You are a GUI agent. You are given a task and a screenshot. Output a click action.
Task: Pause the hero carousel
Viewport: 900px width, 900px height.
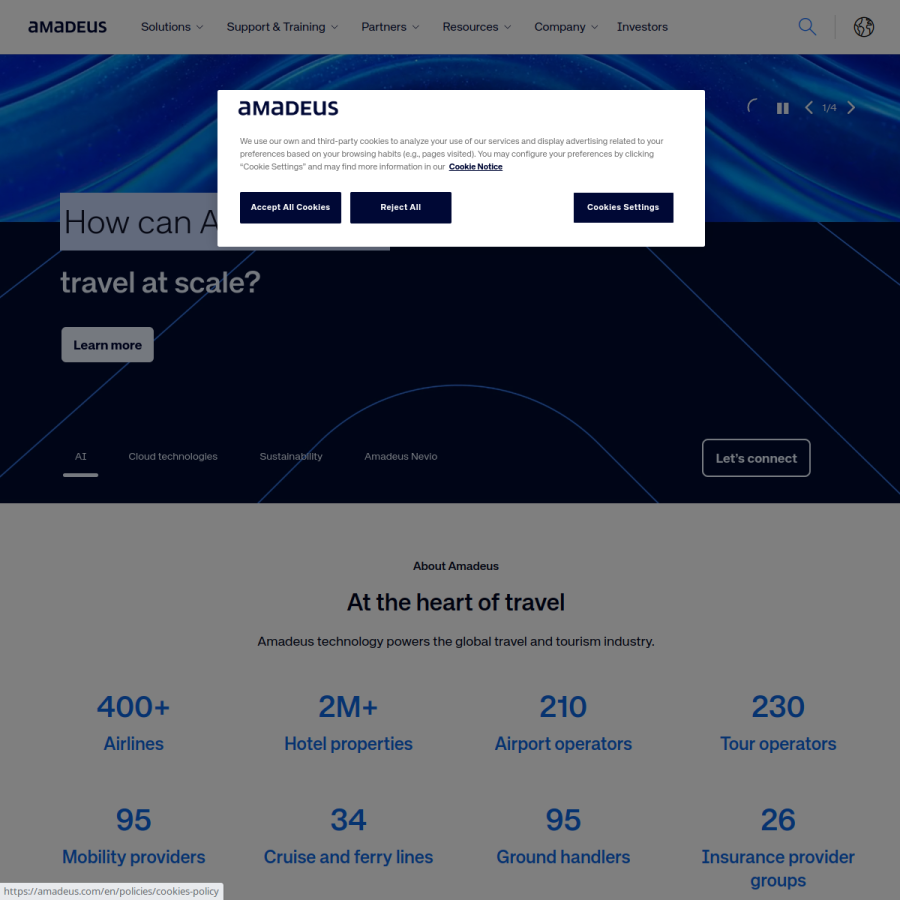click(x=782, y=108)
